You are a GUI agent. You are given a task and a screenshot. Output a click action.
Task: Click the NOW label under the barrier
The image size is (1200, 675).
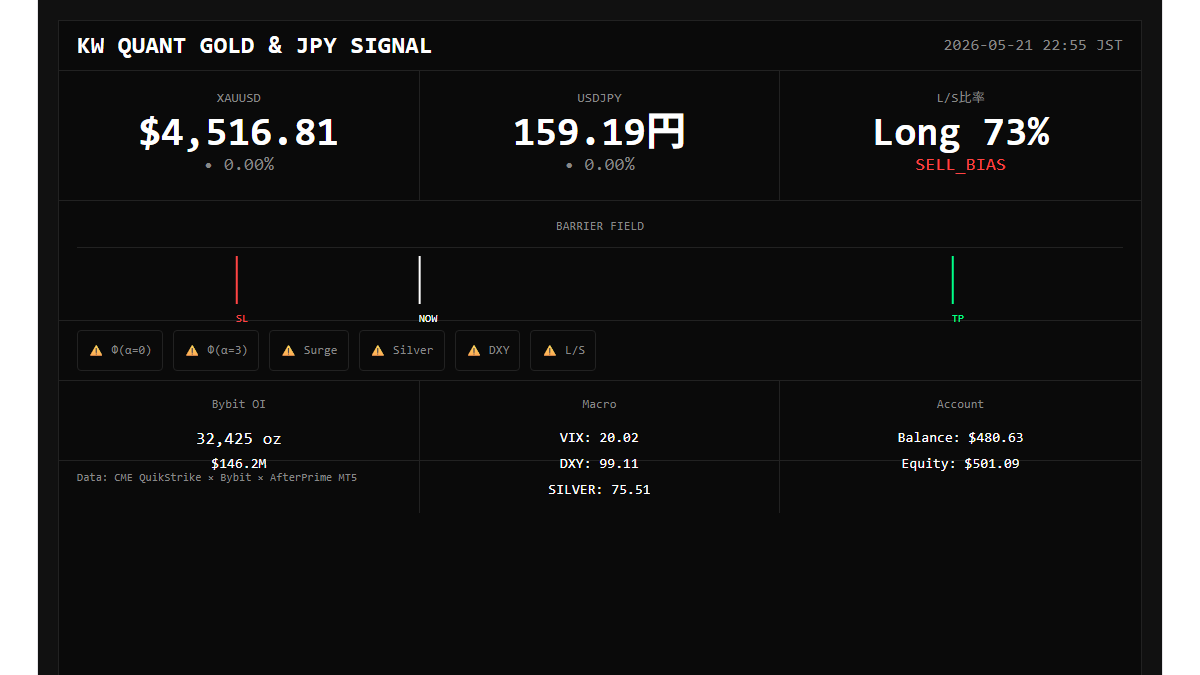[x=428, y=319]
